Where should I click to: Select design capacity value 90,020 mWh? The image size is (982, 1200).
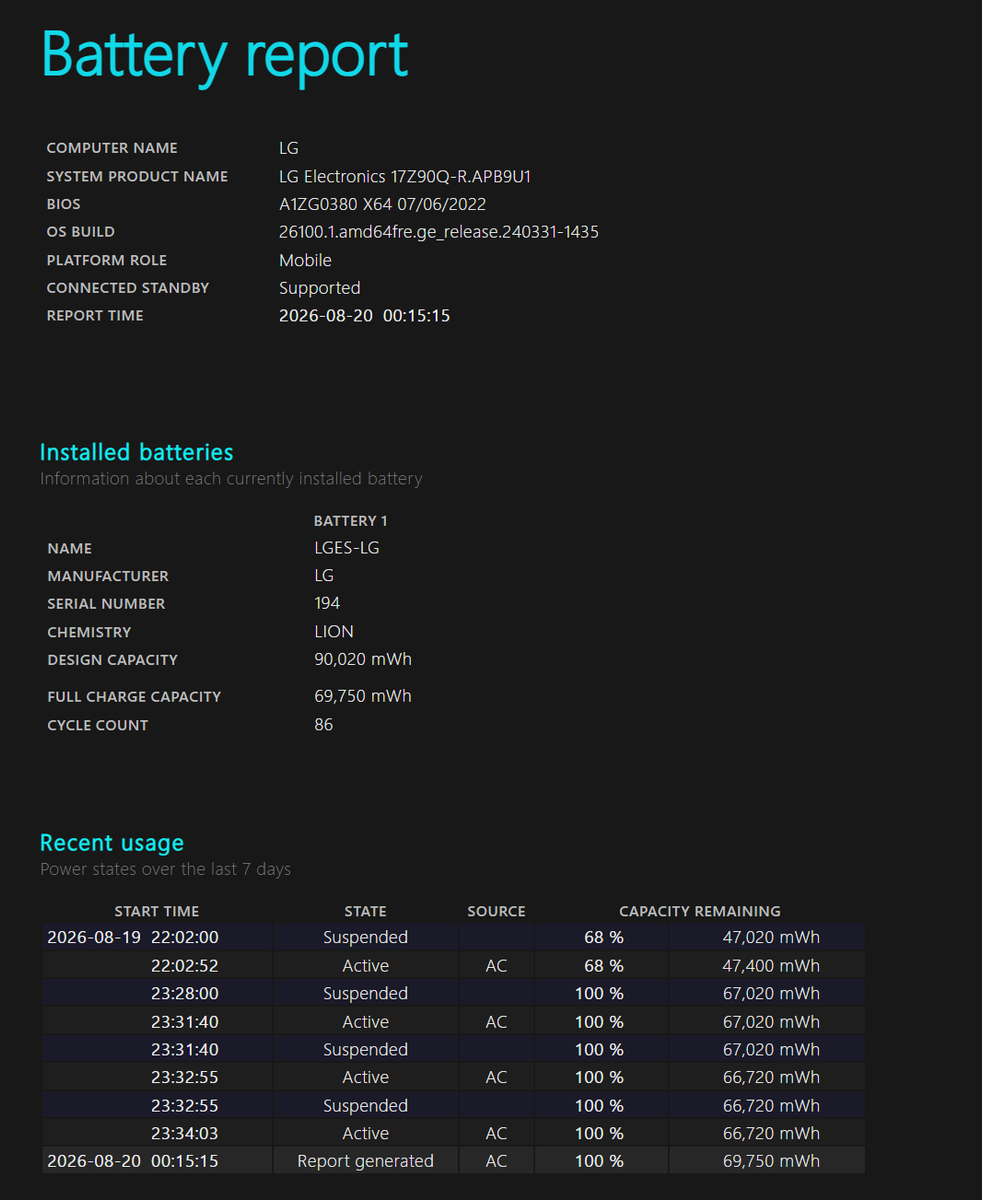[363, 660]
